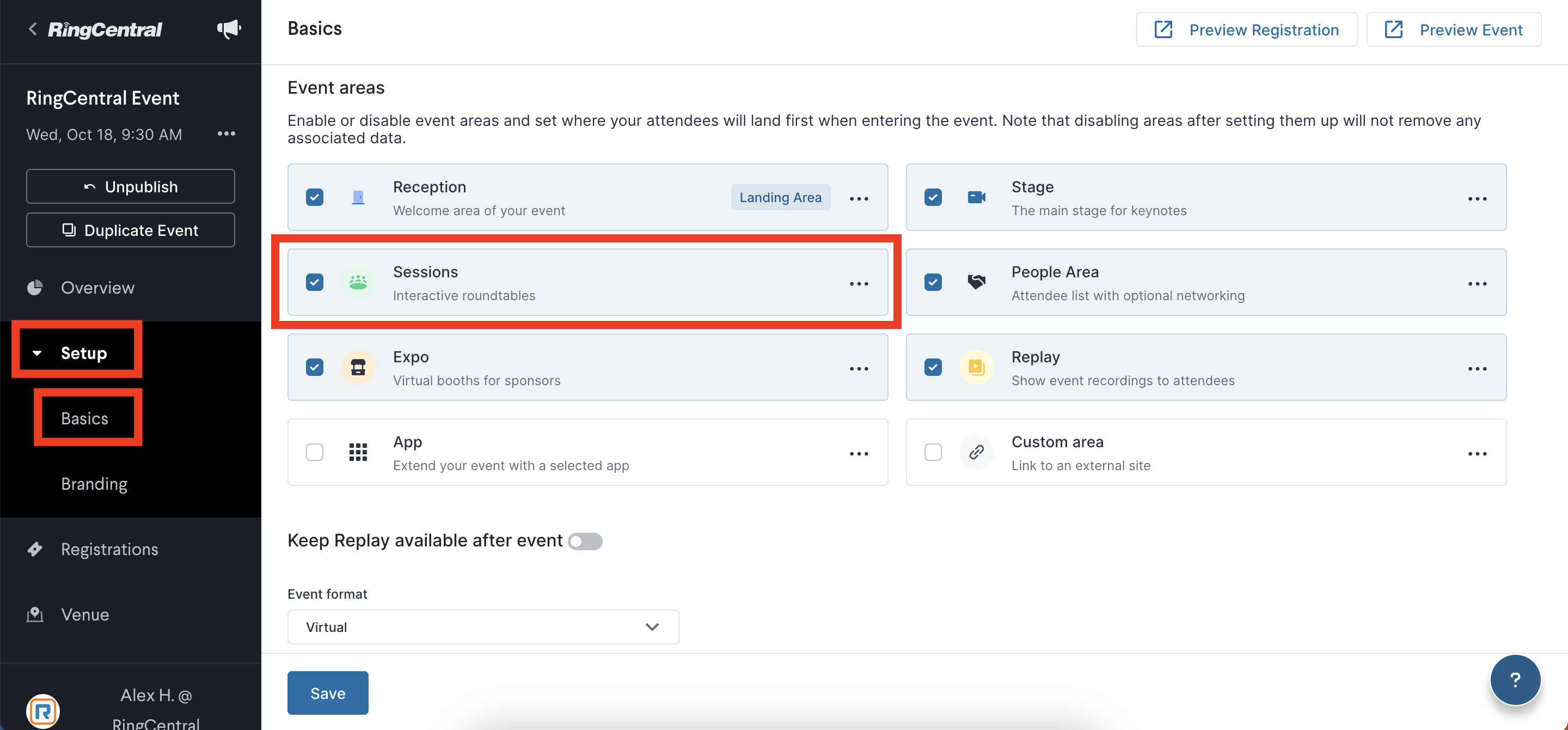
Task: Open more options for Sessions
Action: click(x=859, y=284)
